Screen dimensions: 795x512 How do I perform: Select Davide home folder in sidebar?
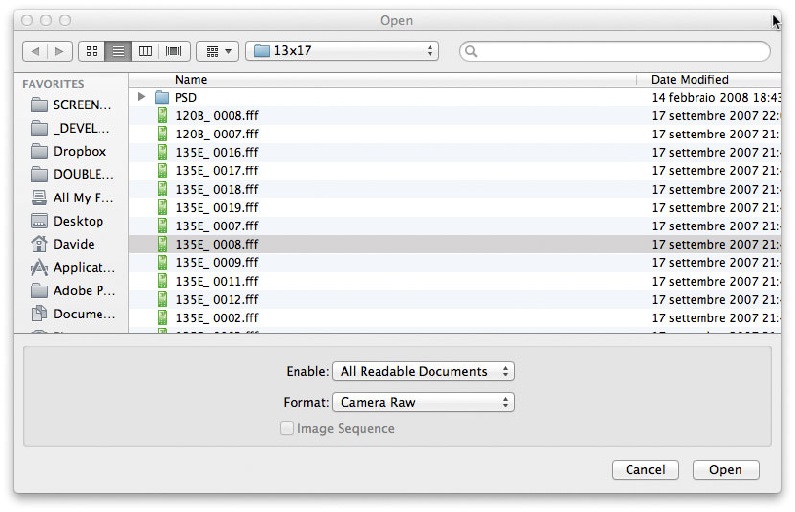click(73, 244)
